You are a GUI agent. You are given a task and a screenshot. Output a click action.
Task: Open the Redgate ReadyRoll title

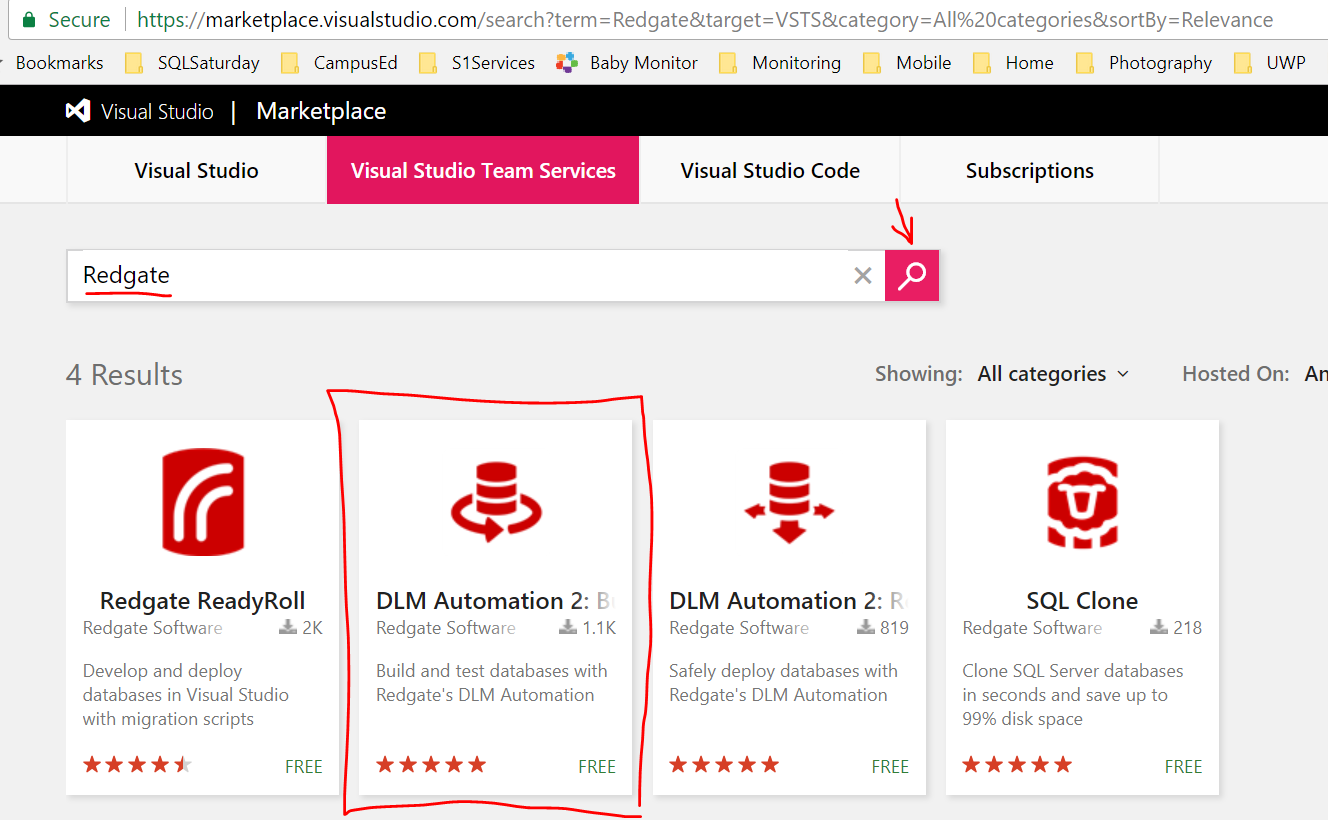point(203,601)
